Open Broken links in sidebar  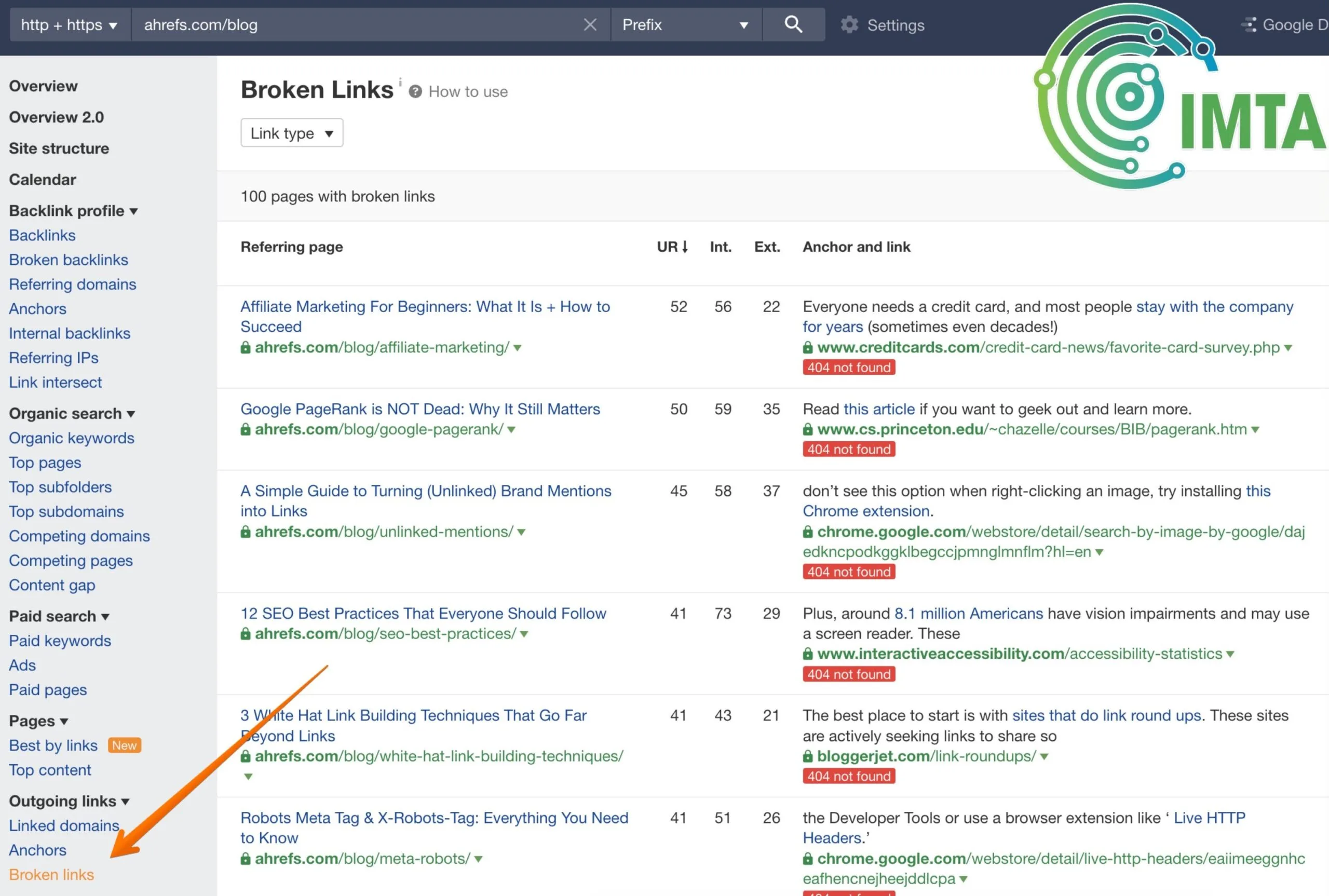tap(51, 875)
